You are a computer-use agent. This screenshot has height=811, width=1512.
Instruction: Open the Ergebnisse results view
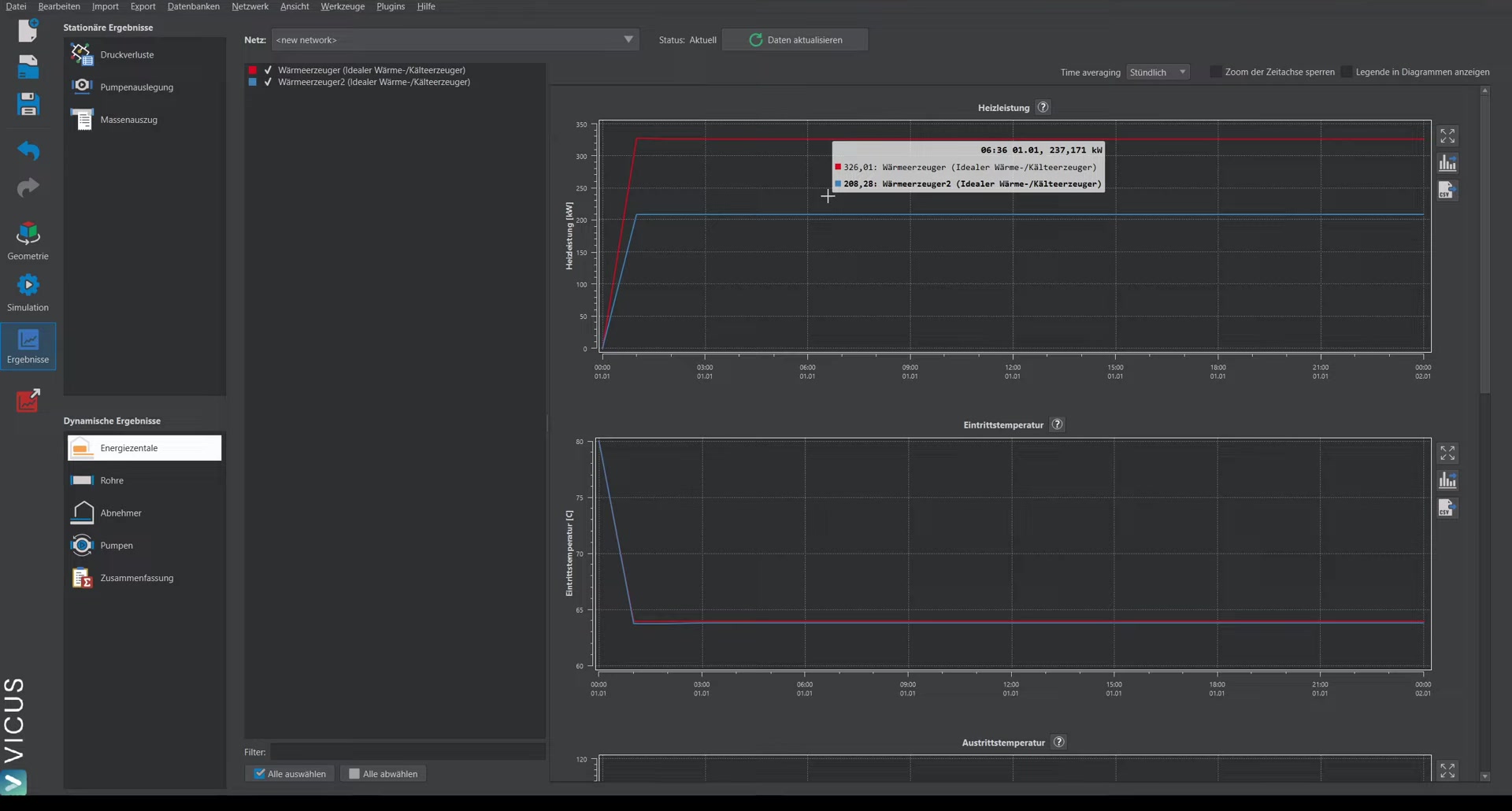pyautogui.click(x=28, y=346)
